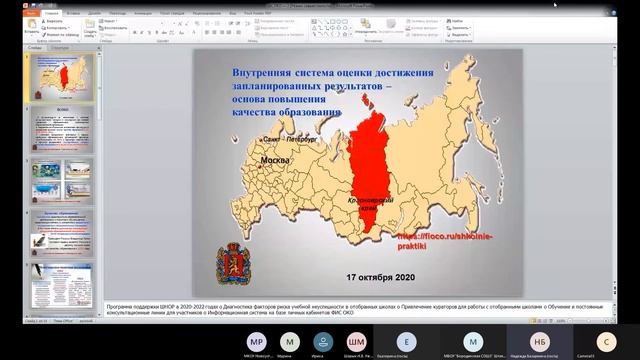Click the Paste (Вставить) clipboard icon
Image resolution: width=640 pixels, height=360 pixels.
pos(32,24)
